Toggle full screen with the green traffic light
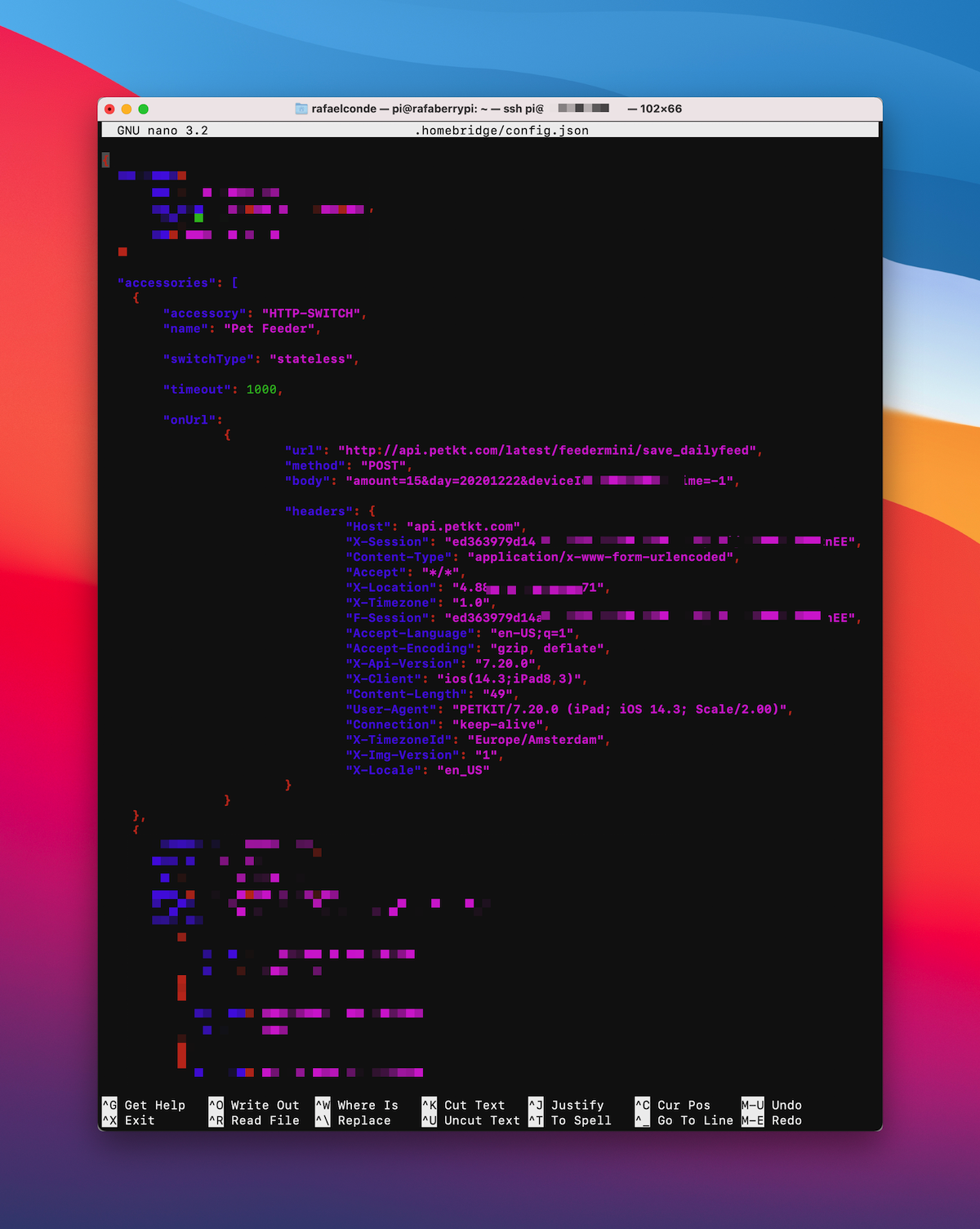Viewport: 980px width, 1229px height. click(144, 107)
